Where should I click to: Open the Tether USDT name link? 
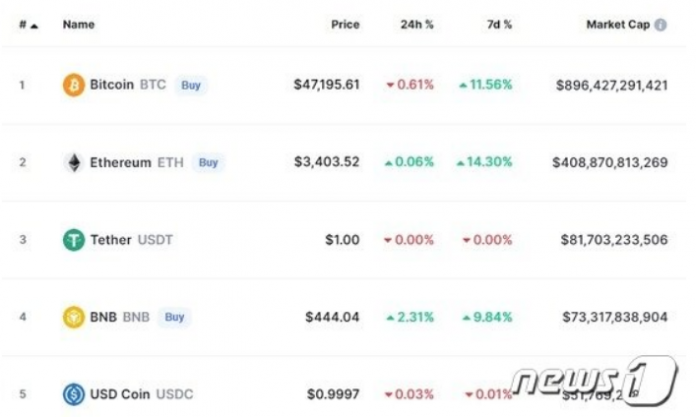tap(131, 240)
